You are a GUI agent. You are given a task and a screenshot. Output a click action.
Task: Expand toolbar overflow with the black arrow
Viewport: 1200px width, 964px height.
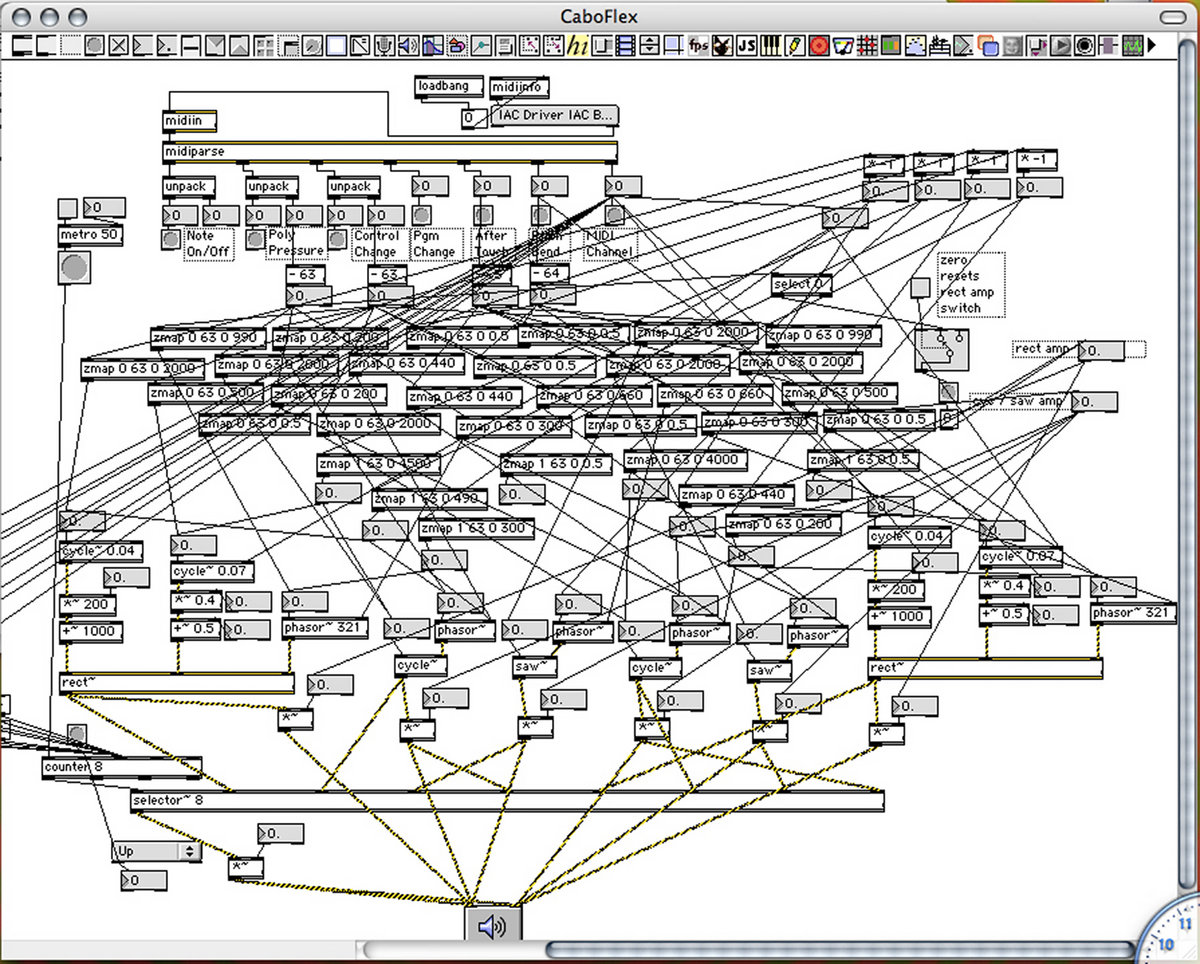(x=1152, y=45)
